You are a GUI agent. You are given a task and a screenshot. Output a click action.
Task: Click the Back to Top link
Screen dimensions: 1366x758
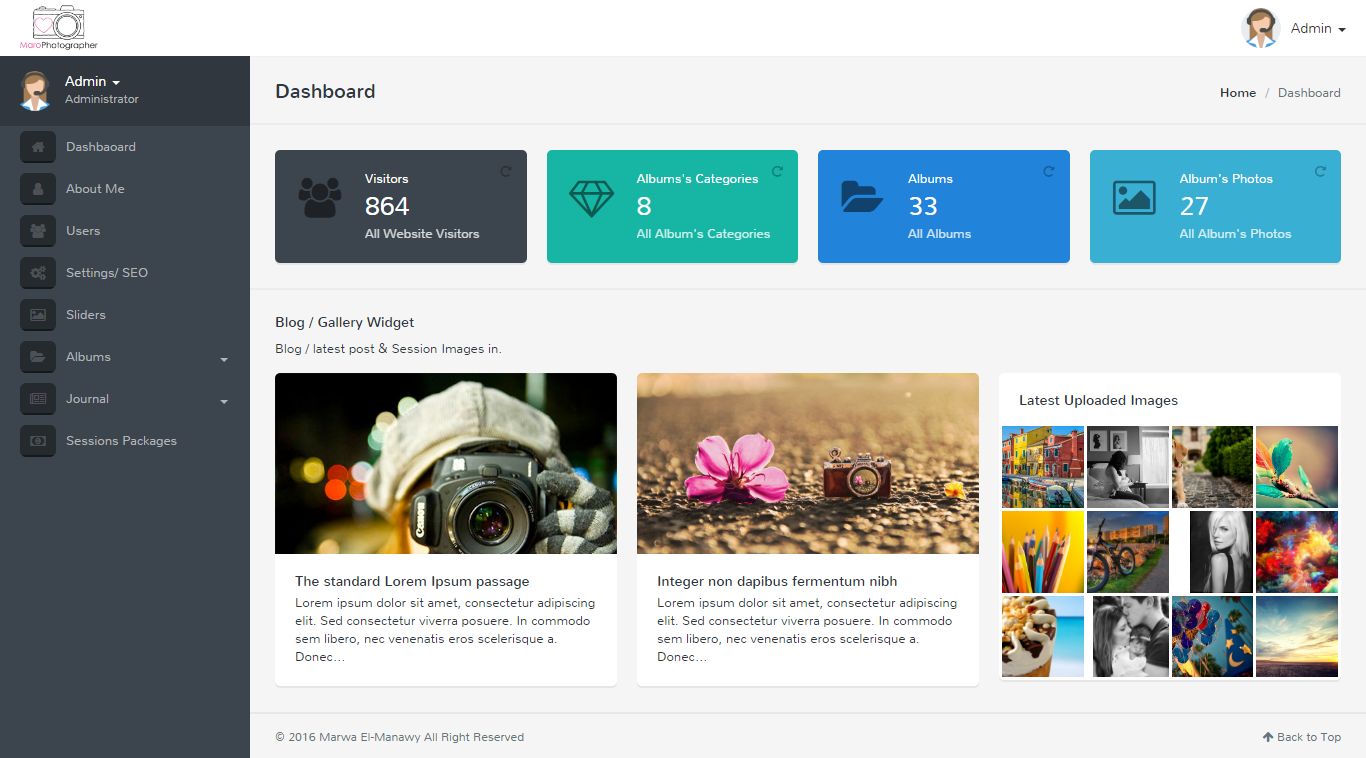1302,737
